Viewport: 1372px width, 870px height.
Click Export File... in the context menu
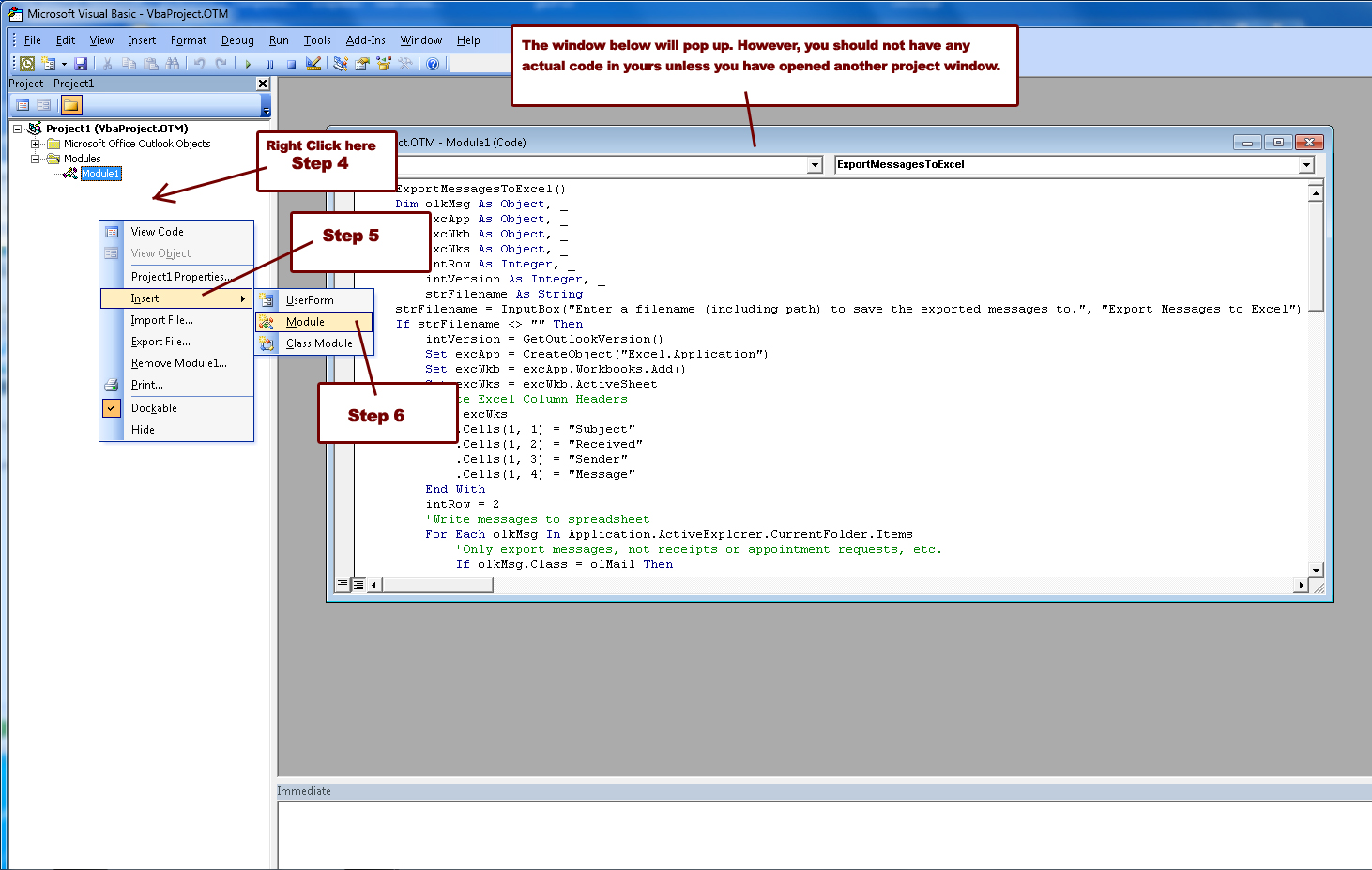[x=160, y=342]
